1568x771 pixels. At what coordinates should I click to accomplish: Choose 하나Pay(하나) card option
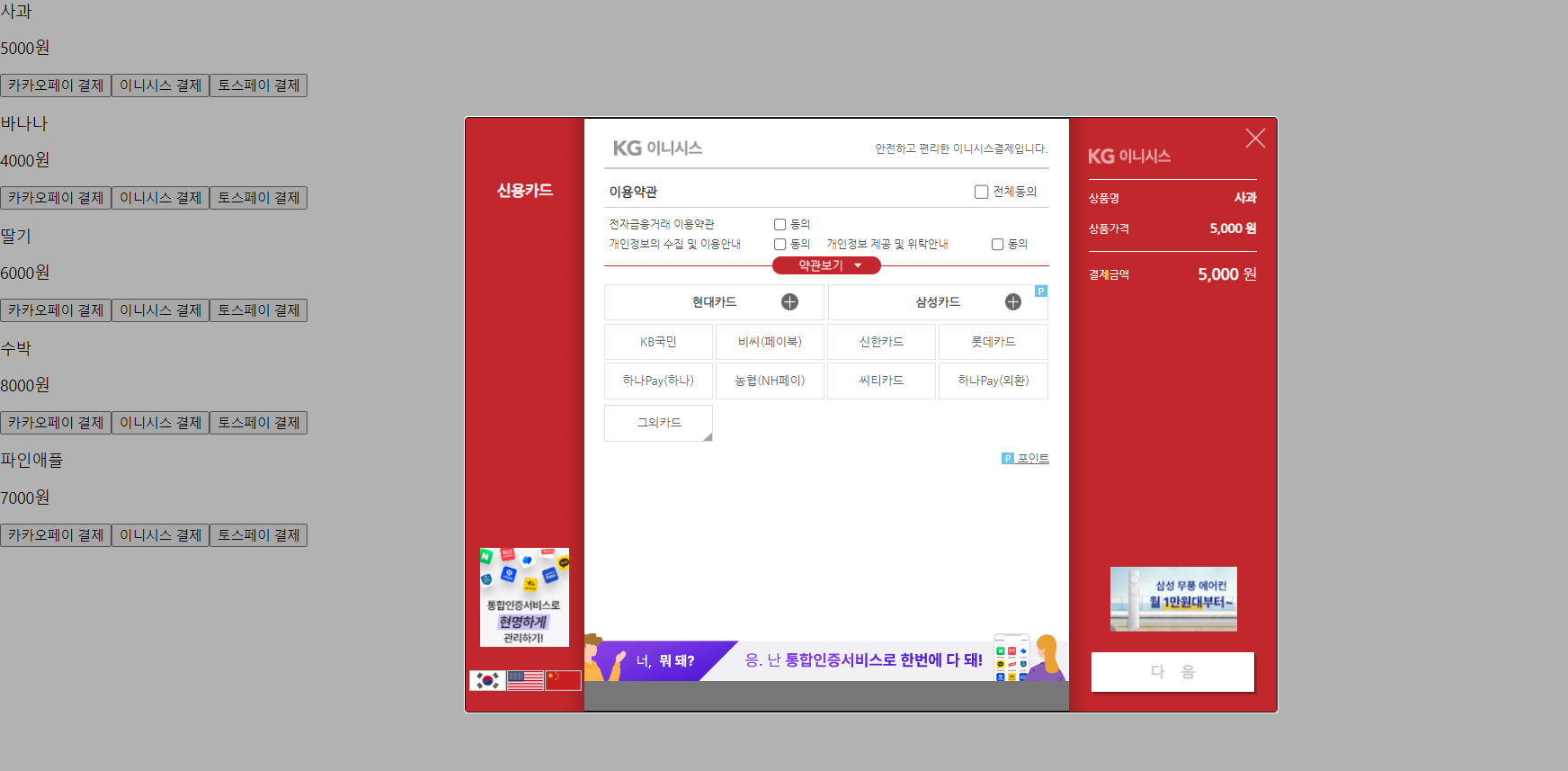point(658,381)
